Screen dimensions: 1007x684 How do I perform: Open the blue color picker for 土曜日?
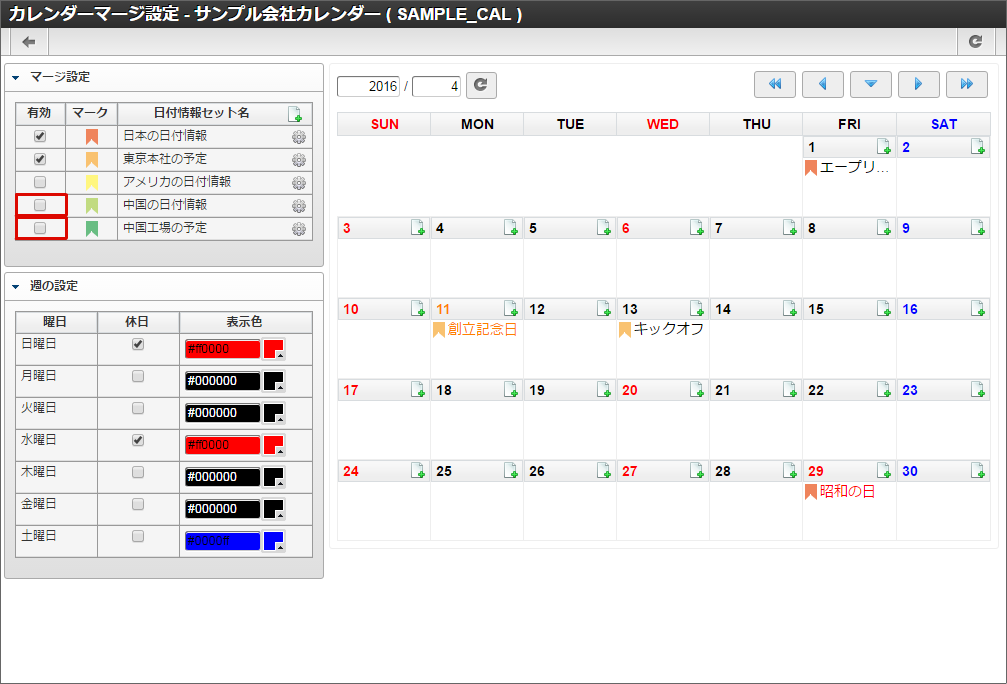click(274, 541)
